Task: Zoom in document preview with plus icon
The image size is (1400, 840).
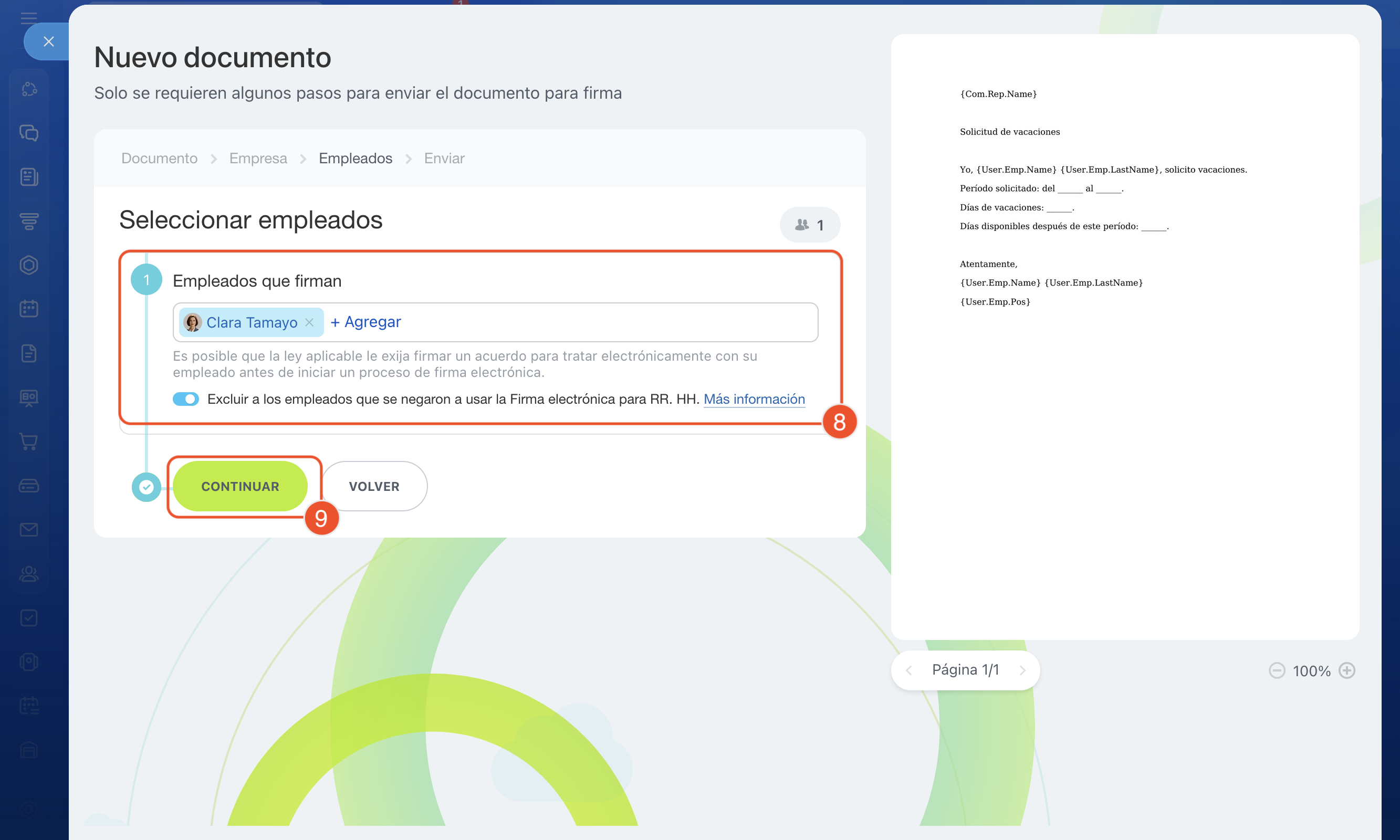Action: click(1347, 671)
